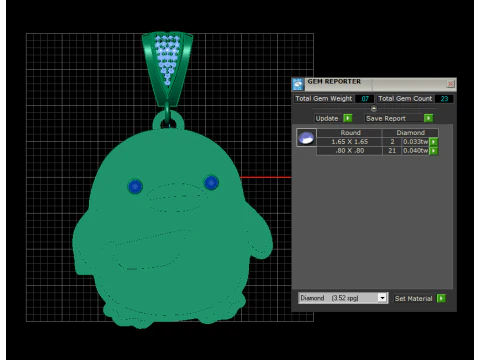Click the 0.040tw weight cell
Viewport: 480px width, 360px height.
(415, 151)
